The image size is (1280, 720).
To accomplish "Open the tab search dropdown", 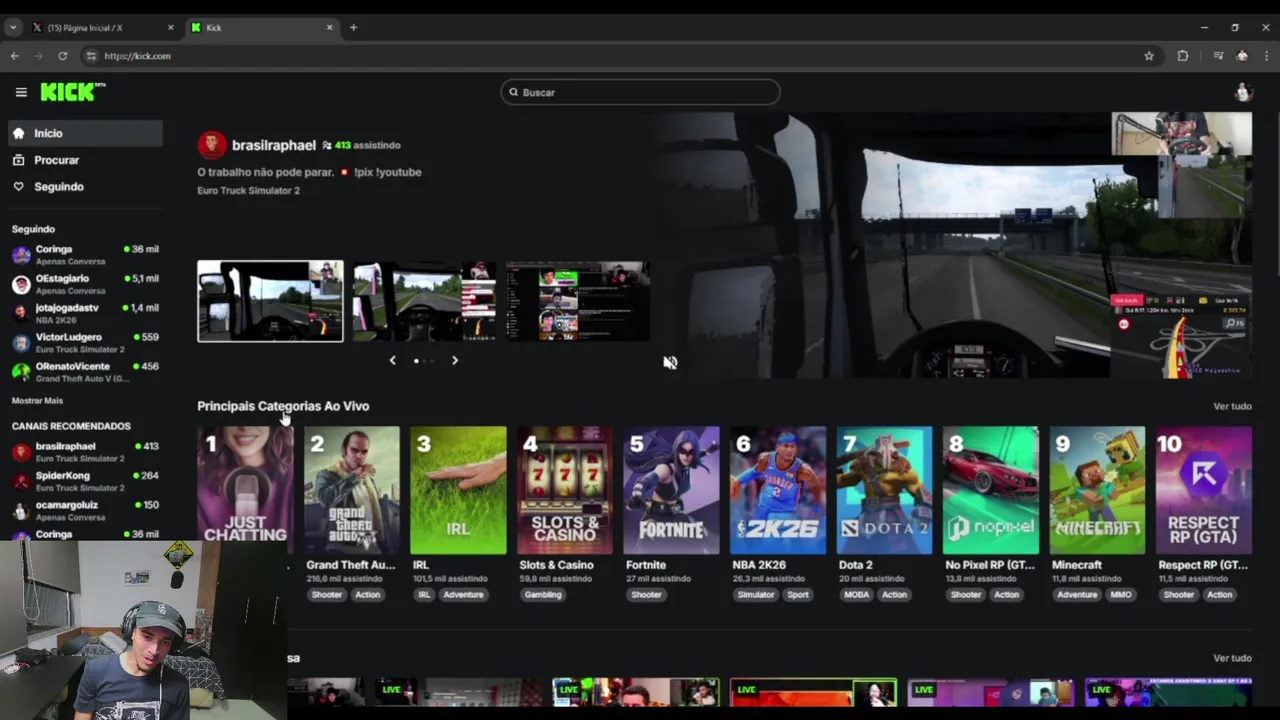I will click(12, 27).
